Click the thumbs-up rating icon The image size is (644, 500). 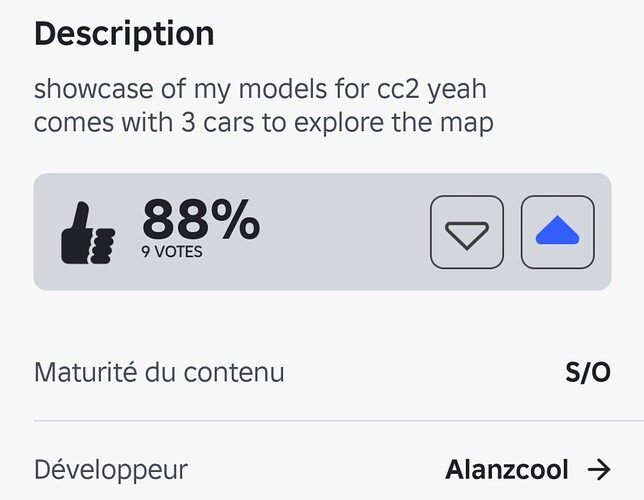coord(88,233)
